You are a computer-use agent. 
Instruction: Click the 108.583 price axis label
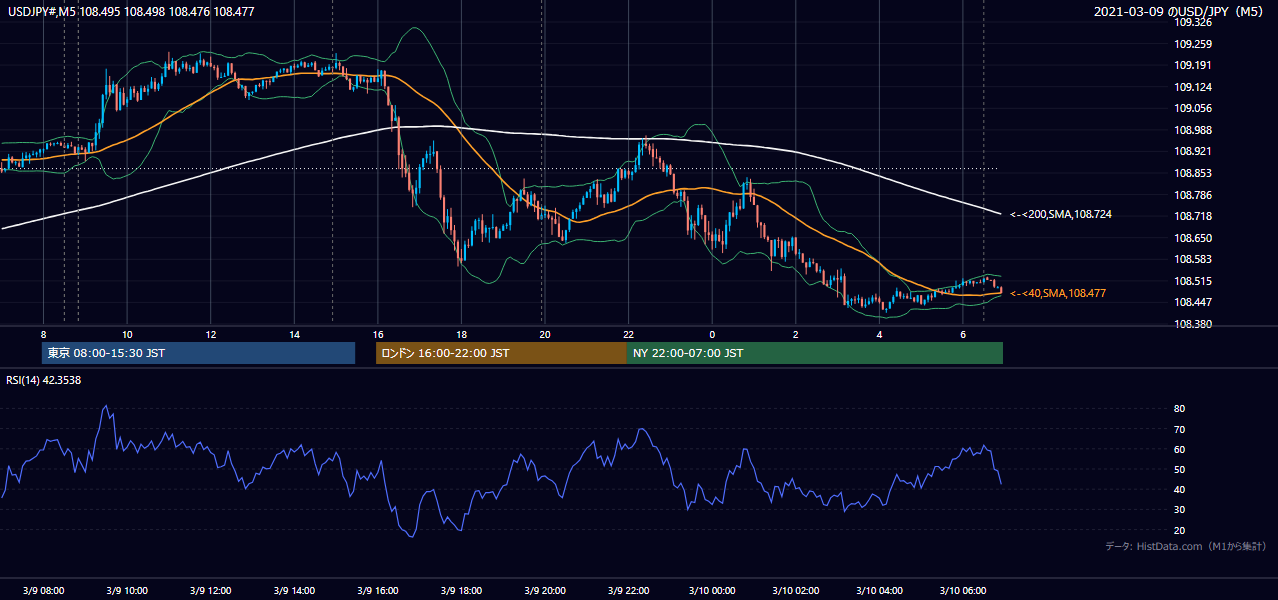[1193, 259]
